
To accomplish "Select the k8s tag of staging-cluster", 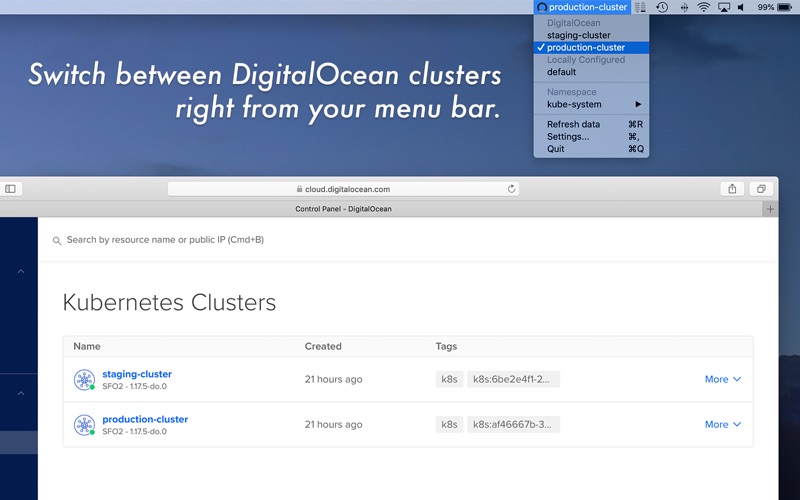I will click(449, 379).
